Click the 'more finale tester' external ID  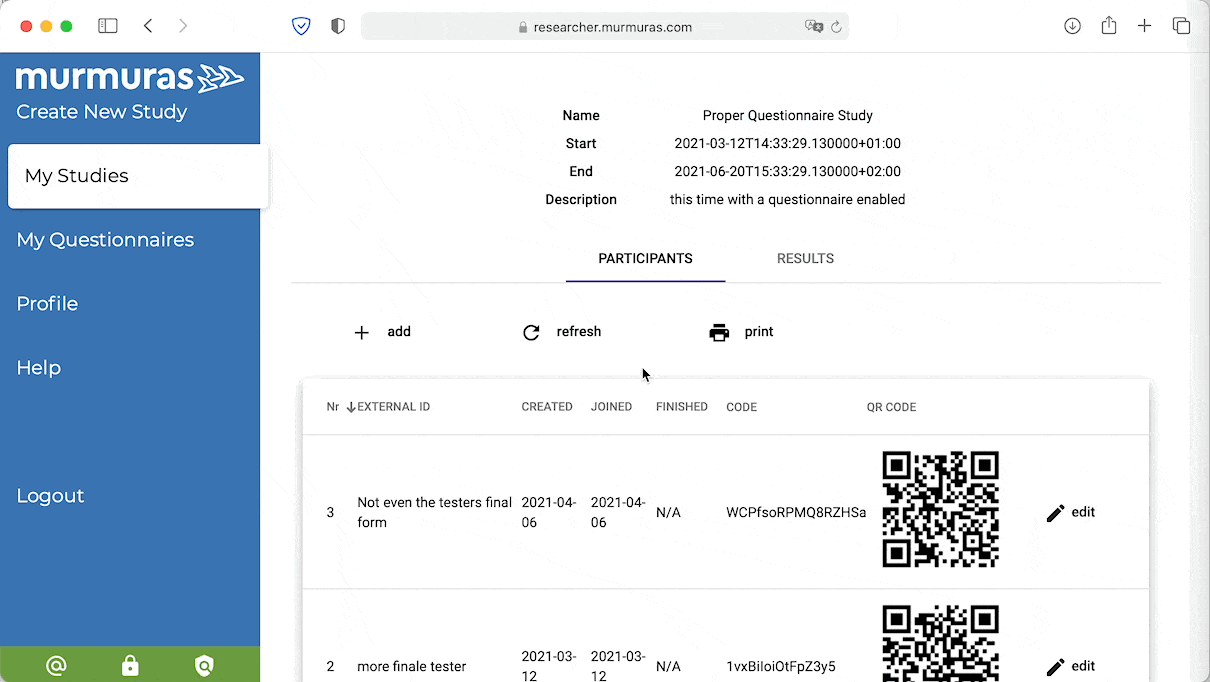pos(412,667)
